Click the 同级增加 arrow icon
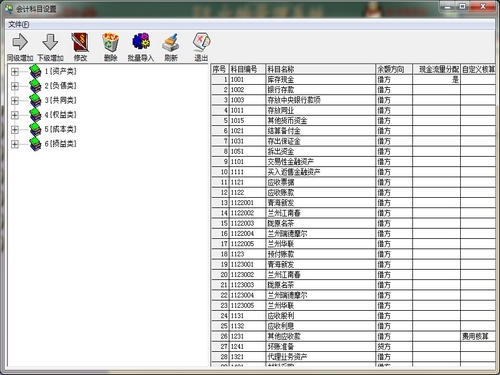Image resolution: width=500 pixels, height=375 pixels. tap(20, 42)
